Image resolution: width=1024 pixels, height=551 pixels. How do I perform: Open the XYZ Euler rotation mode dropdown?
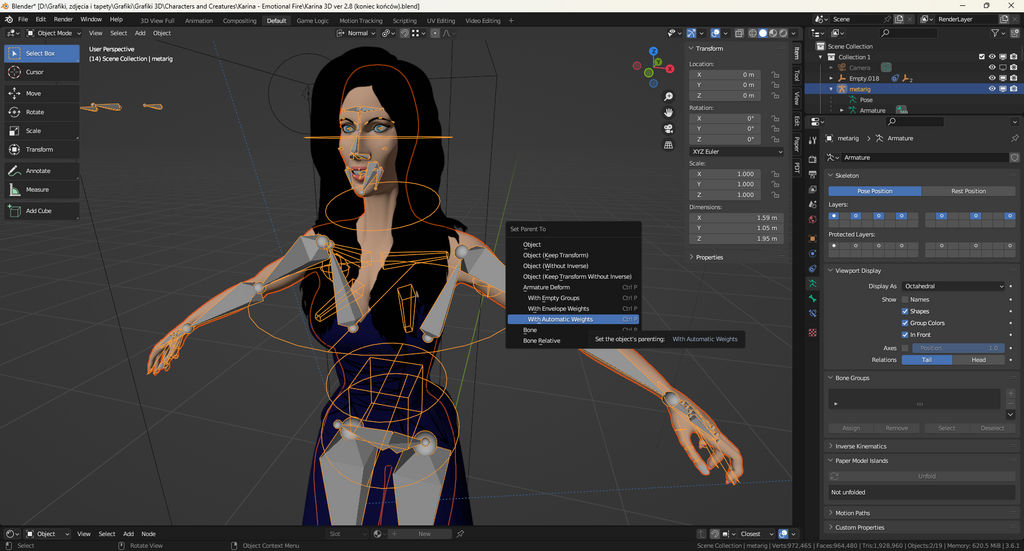click(737, 151)
